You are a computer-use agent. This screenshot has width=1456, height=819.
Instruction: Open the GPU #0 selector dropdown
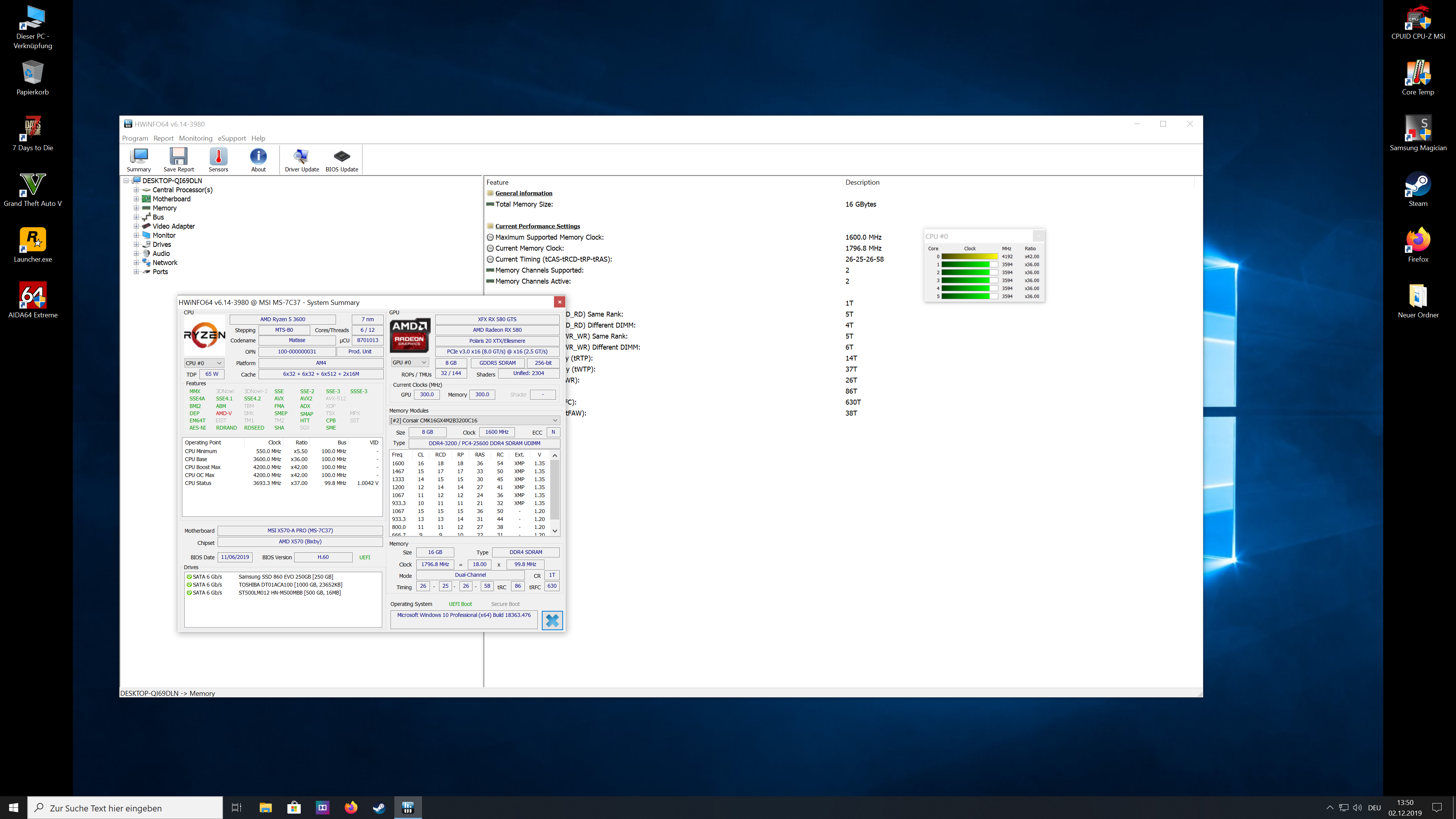[410, 362]
